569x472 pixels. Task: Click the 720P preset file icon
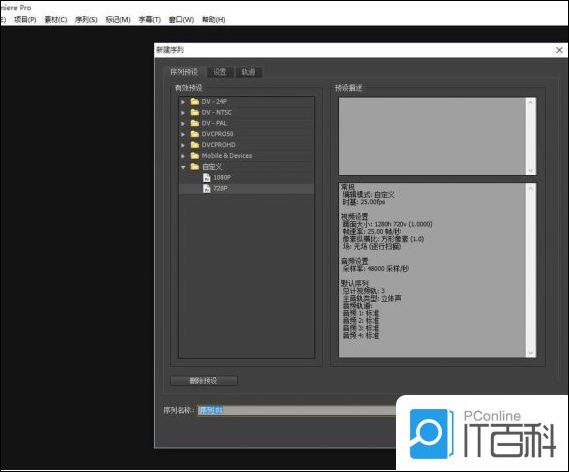[x=206, y=188]
